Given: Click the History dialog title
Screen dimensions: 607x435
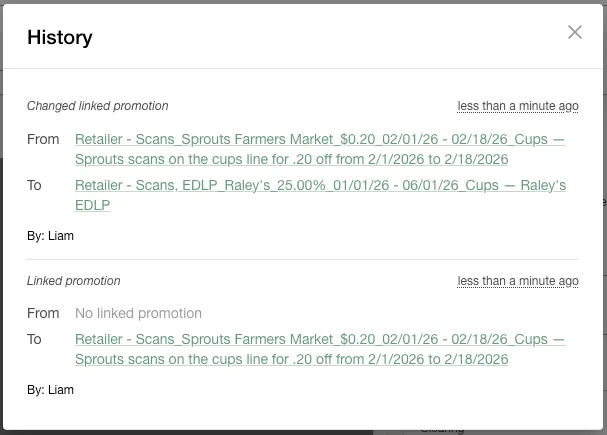Looking at the screenshot, I should point(60,37).
